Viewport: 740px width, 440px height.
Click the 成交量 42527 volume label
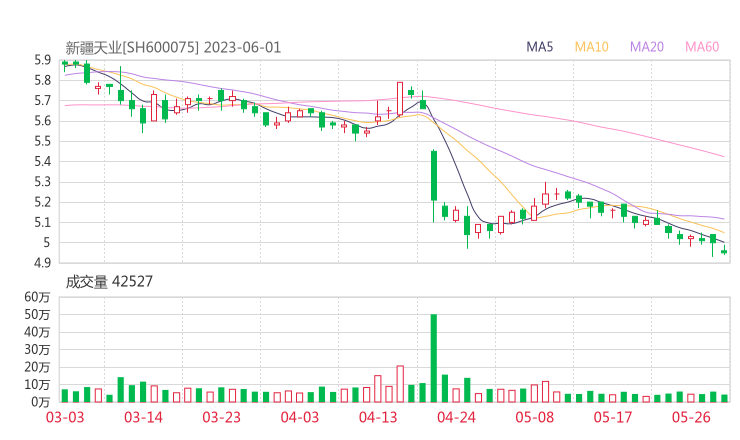coord(109,282)
